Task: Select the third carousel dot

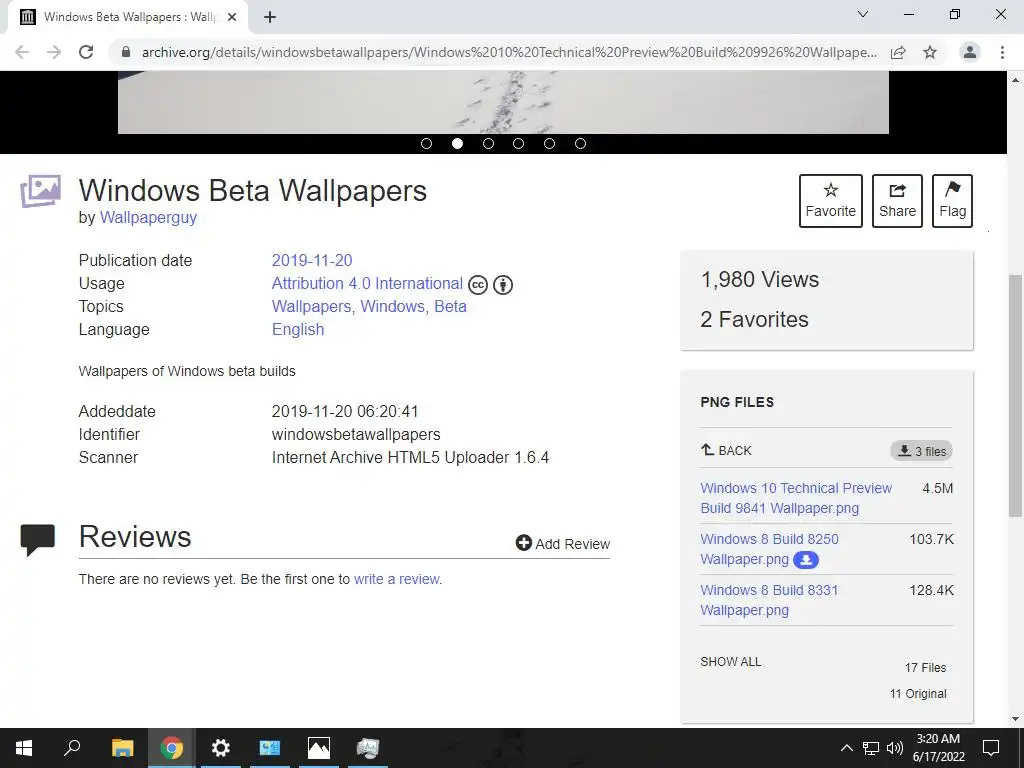Action: point(488,144)
